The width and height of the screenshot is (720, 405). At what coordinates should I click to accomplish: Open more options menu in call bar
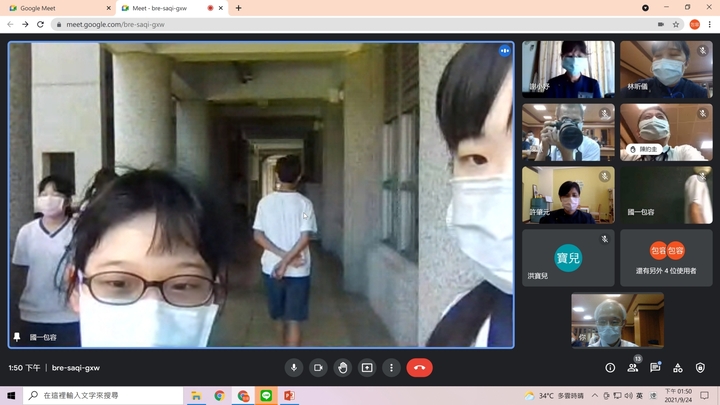pos(391,367)
